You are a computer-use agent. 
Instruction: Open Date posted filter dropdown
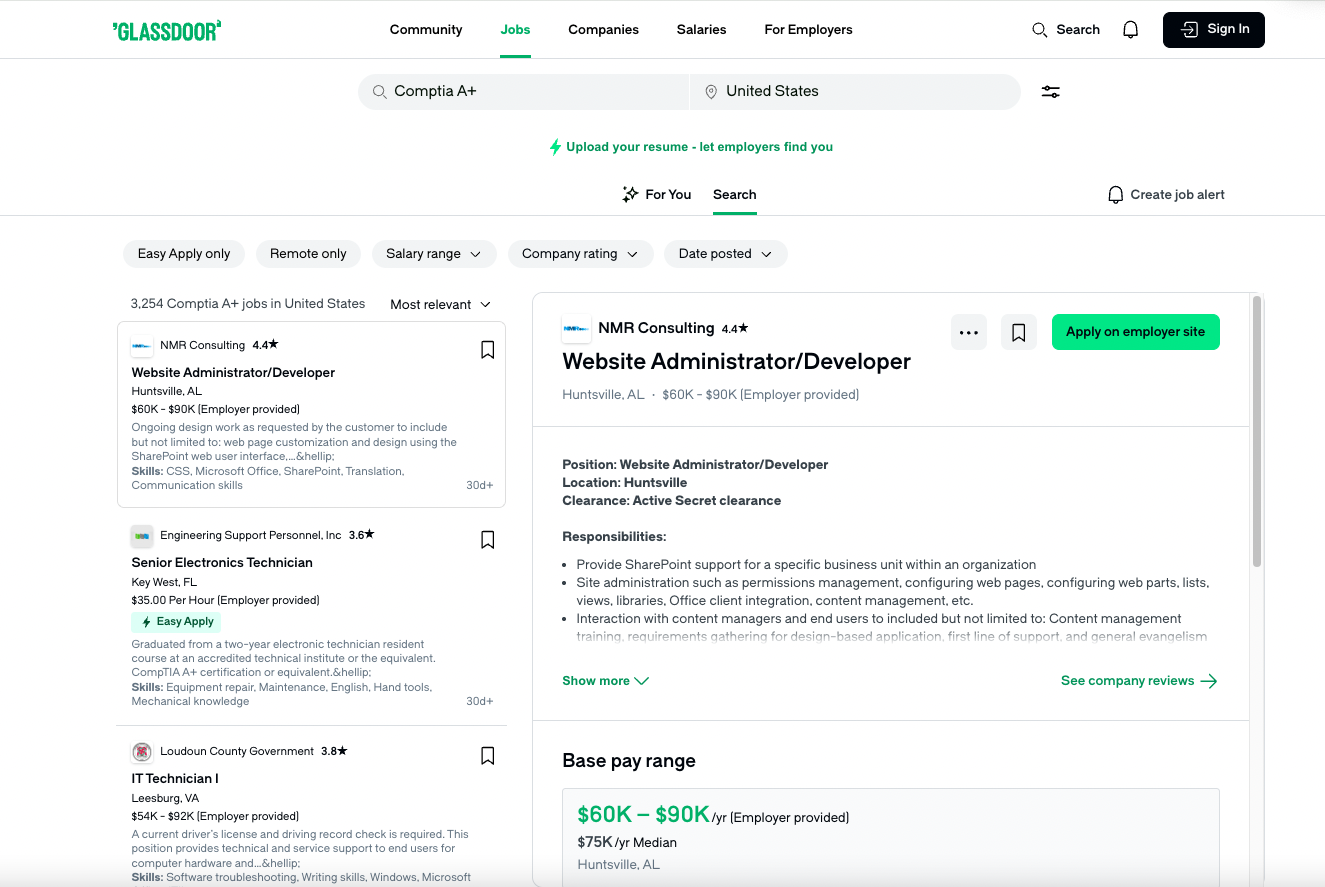[x=726, y=254]
